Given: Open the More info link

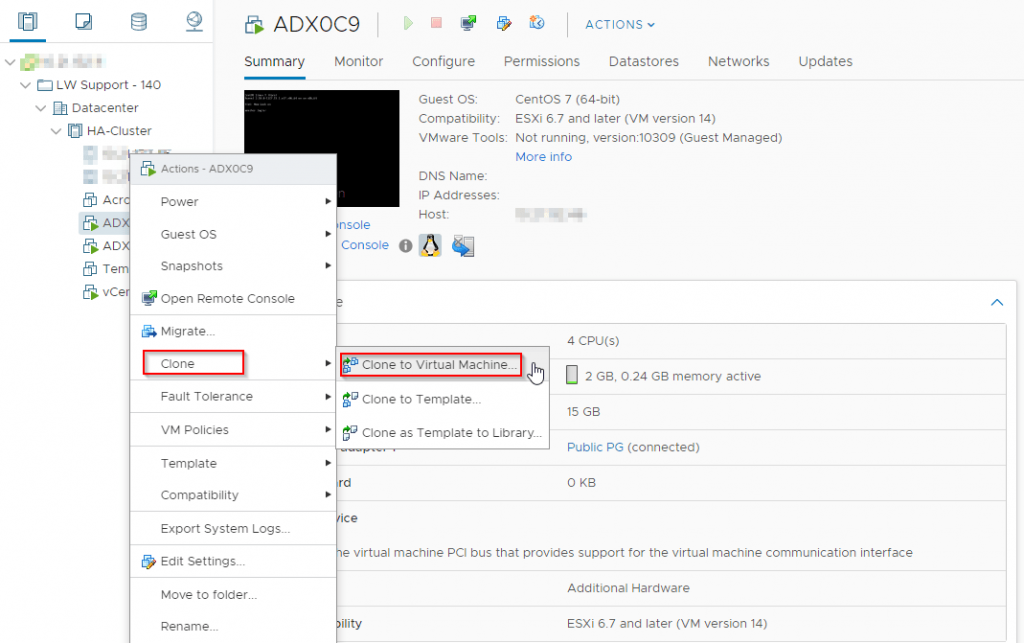Looking at the screenshot, I should (543, 156).
